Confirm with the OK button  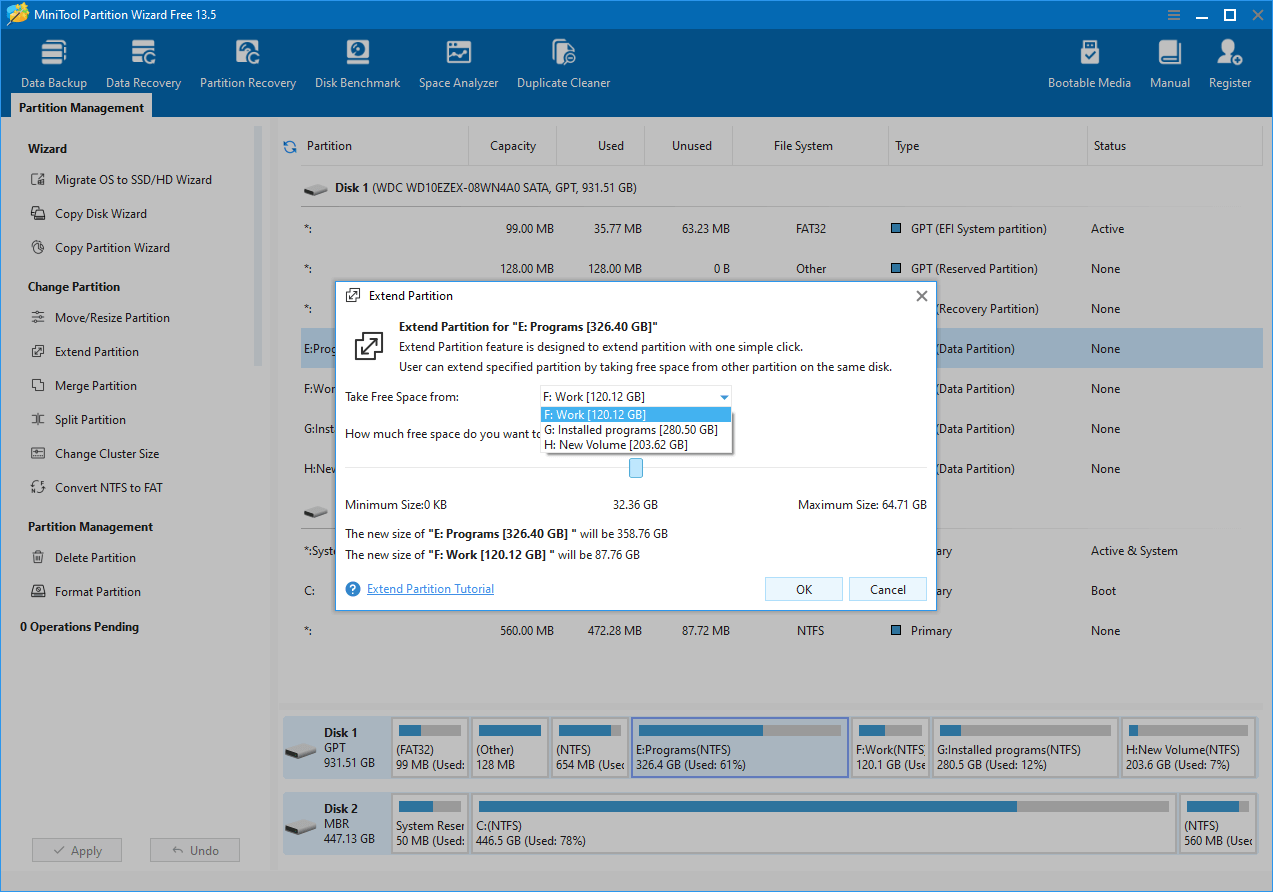(804, 589)
